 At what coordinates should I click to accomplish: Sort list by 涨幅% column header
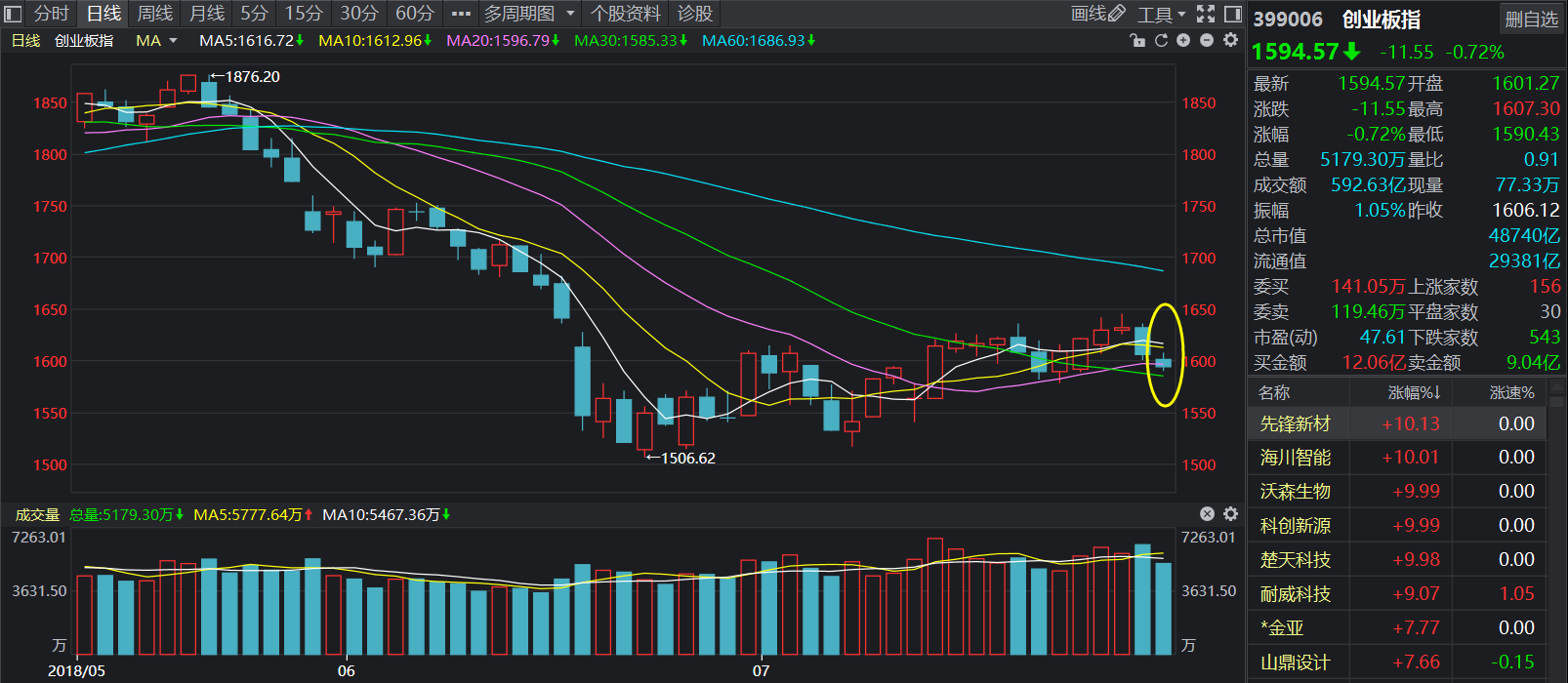click(x=1415, y=392)
